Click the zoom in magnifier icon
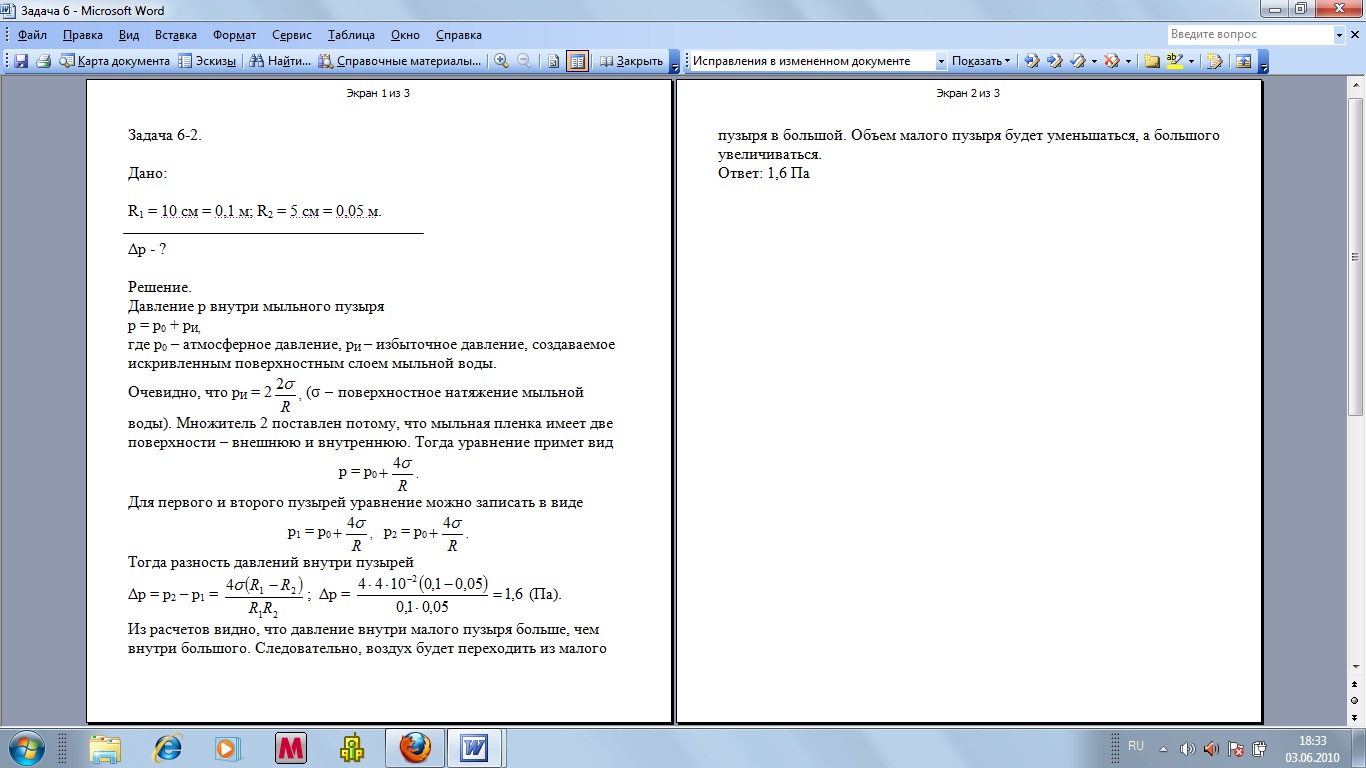This screenshot has width=1366, height=768. pyautogui.click(x=501, y=61)
